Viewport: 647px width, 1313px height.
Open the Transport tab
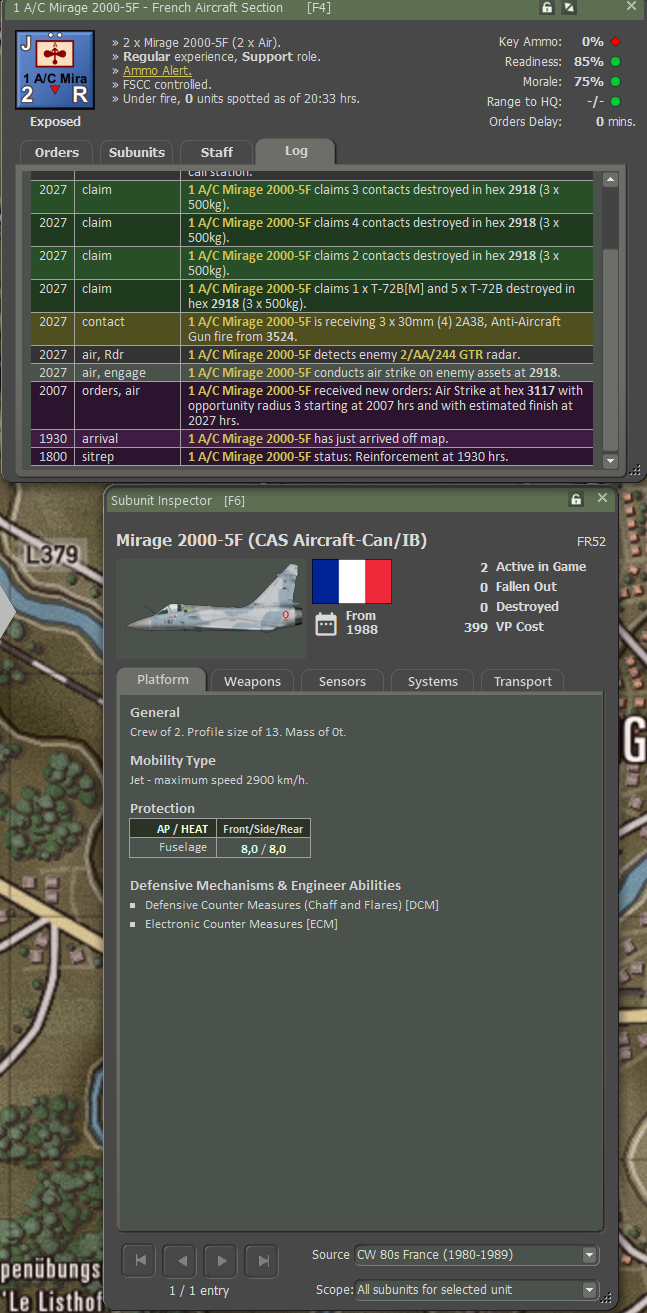click(x=522, y=681)
